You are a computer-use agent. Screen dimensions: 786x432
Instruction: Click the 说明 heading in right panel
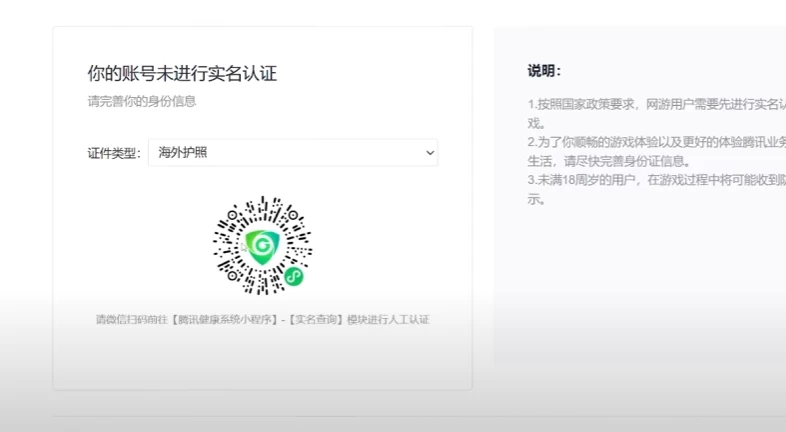click(x=544, y=71)
